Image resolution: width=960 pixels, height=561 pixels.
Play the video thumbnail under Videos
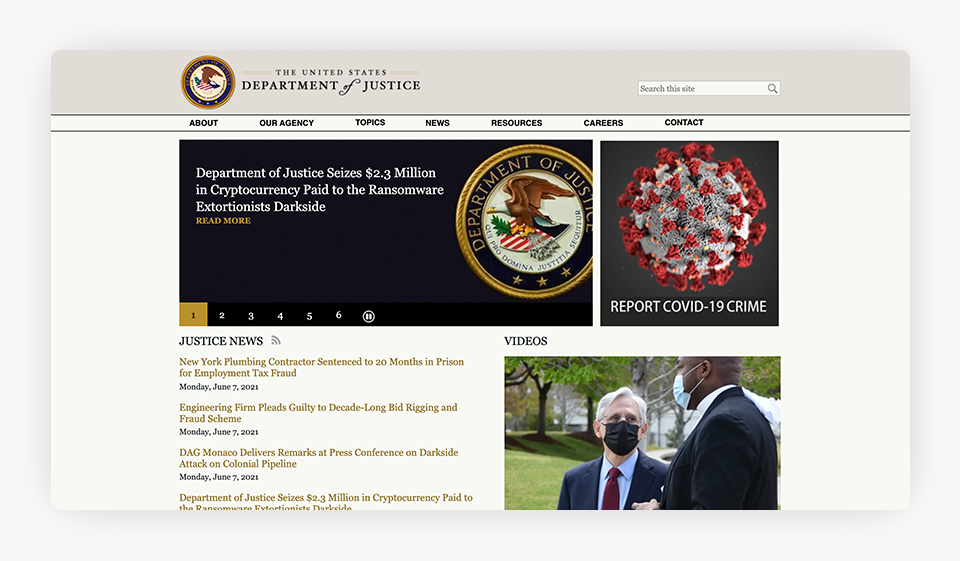click(642, 433)
